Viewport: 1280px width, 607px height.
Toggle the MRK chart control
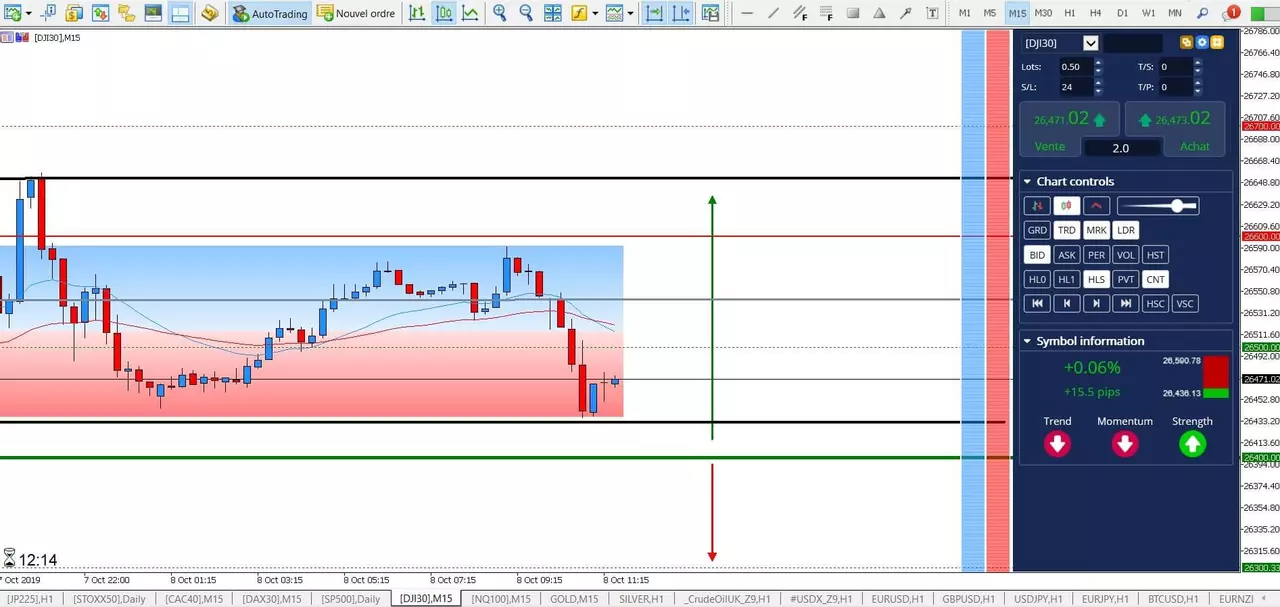[1097, 230]
